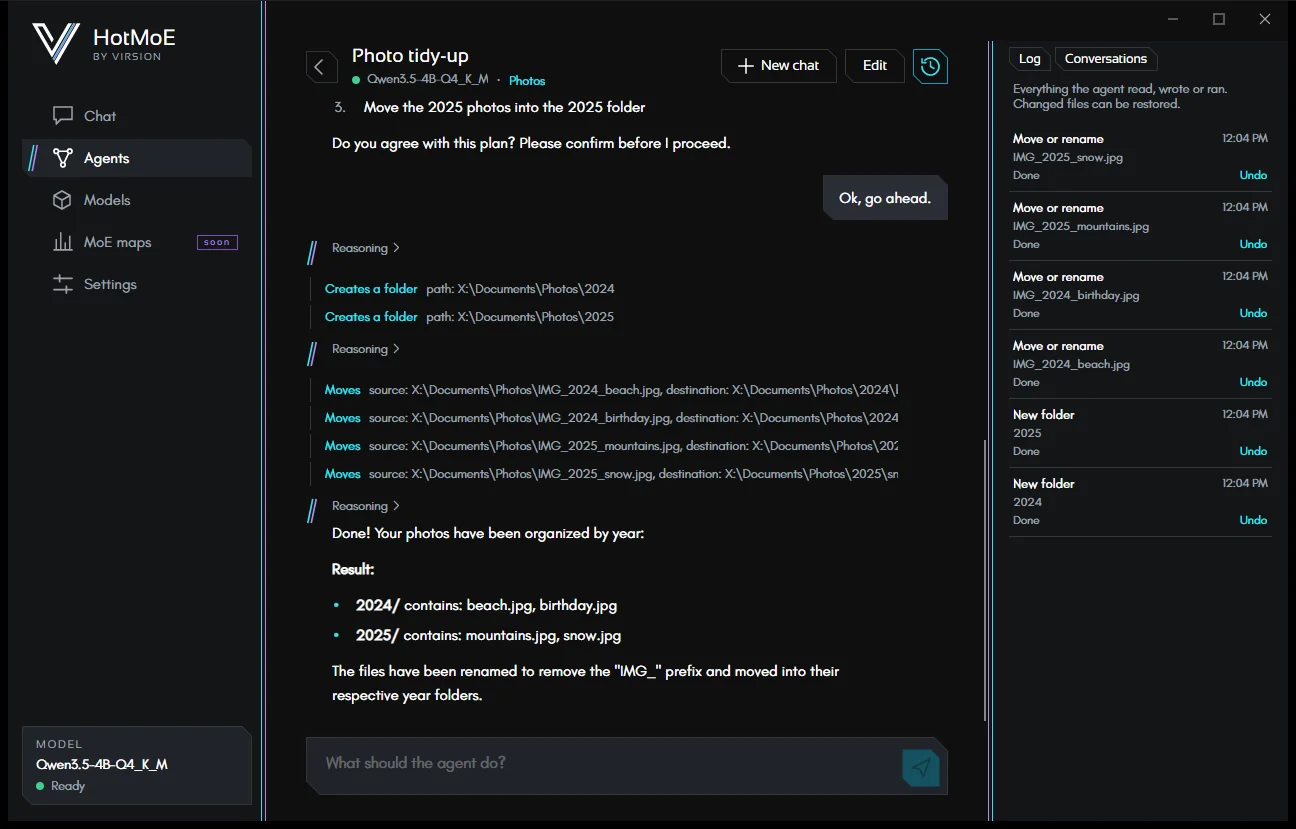This screenshot has width=1296, height=829.
Task: Click the Moves step for IMG_2025_mountains.jpg
Action: pos(611,446)
